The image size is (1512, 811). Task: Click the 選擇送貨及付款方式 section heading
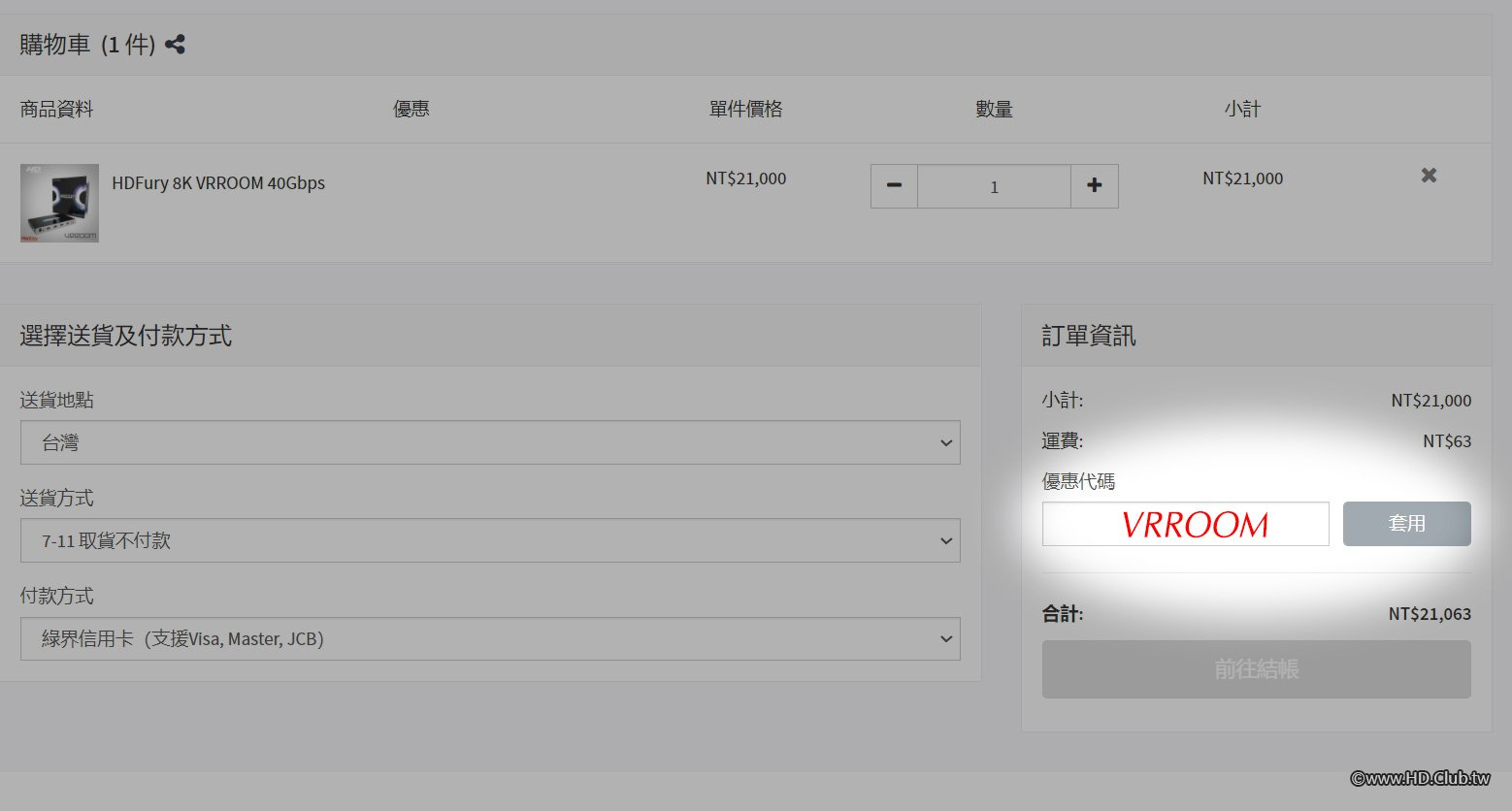pos(126,336)
